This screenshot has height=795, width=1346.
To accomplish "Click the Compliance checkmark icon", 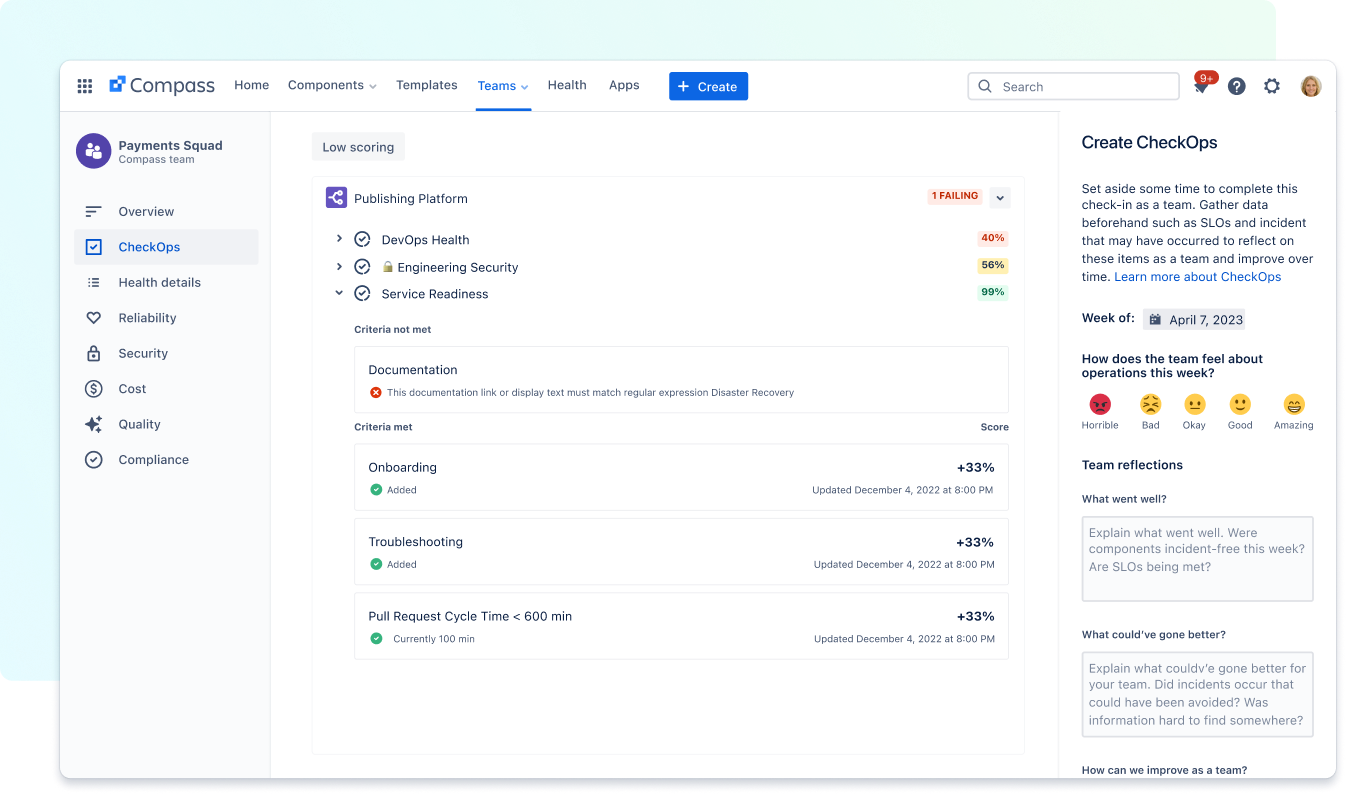I will (x=93, y=459).
